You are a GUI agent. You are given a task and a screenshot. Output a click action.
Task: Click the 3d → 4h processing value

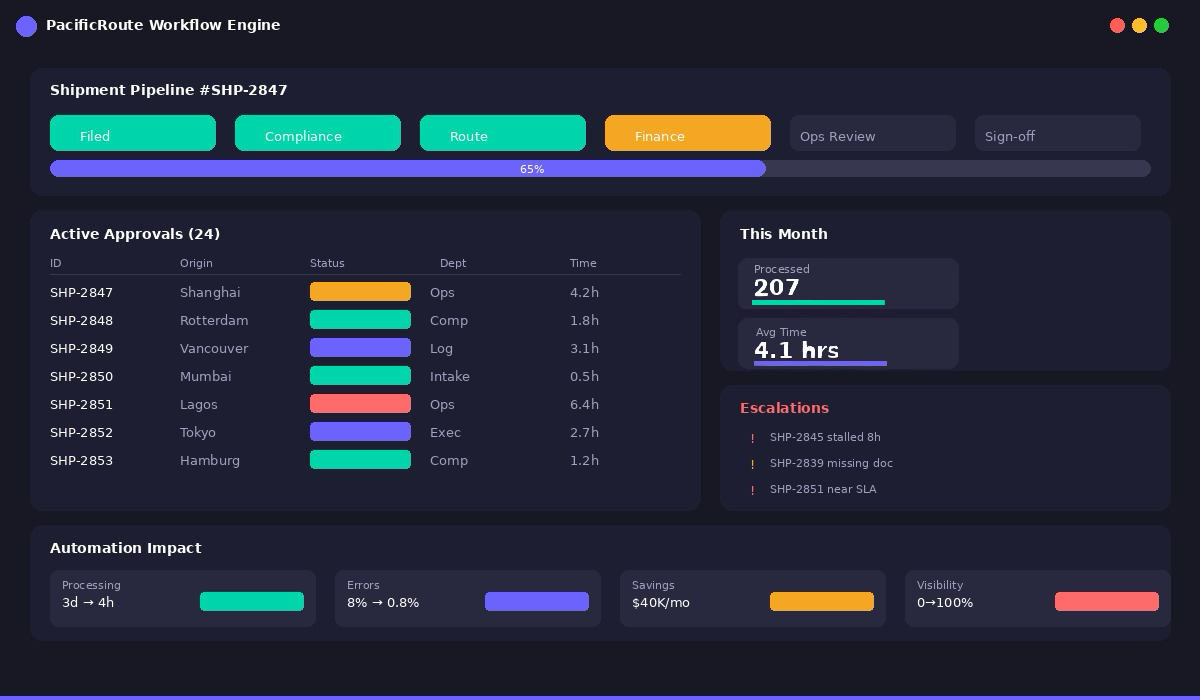(x=88, y=603)
